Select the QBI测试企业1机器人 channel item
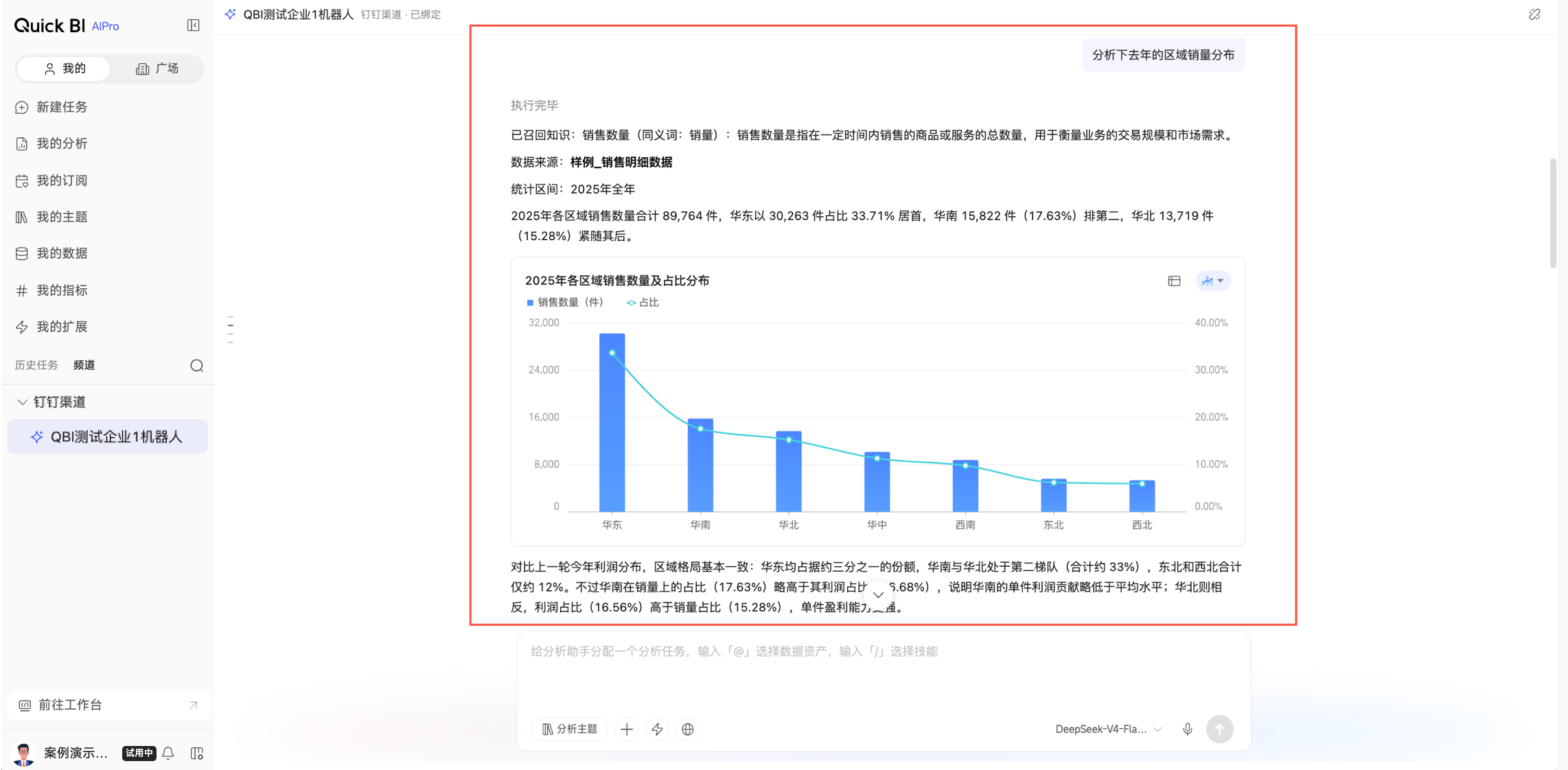Viewport: 1568px width, 770px height. coord(107,437)
